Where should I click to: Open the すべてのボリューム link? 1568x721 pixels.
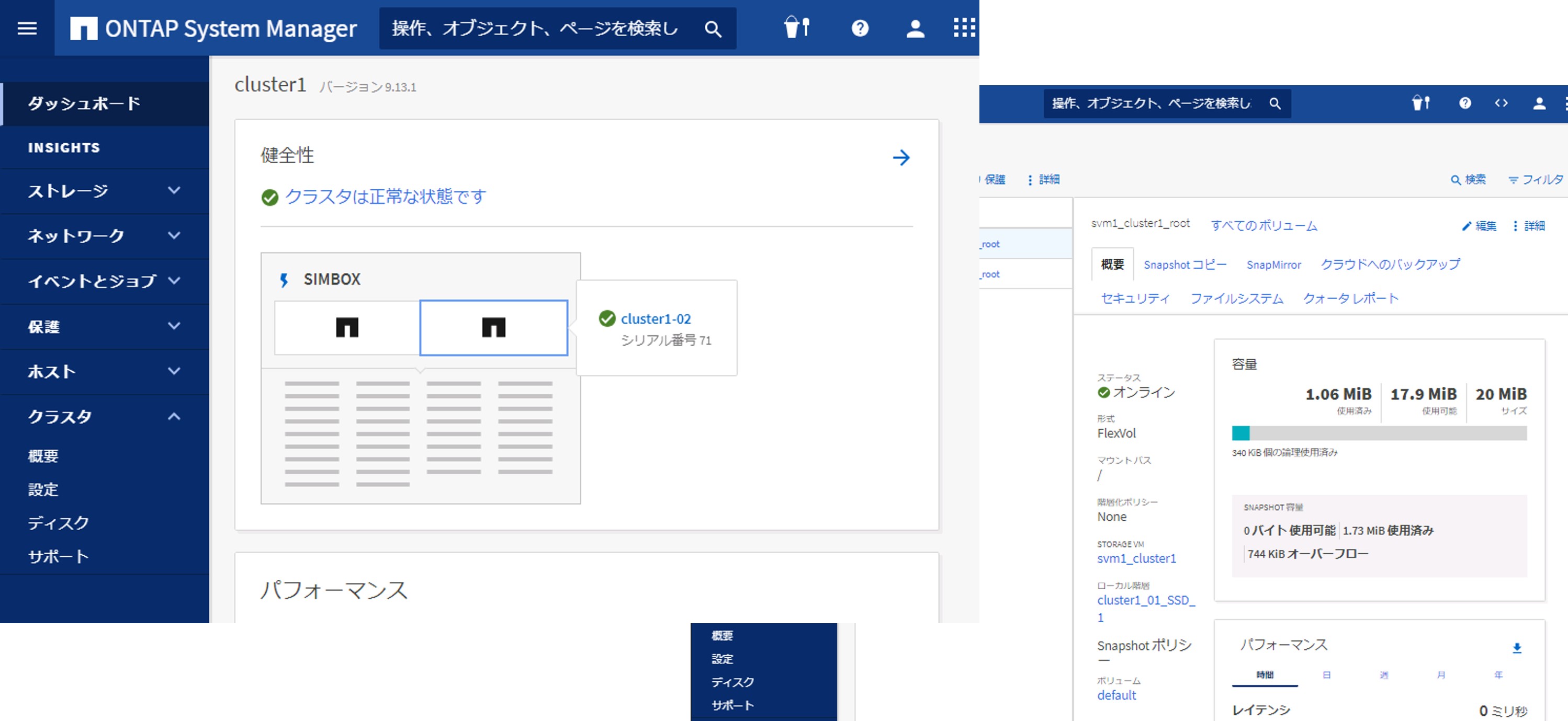pos(1264,226)
